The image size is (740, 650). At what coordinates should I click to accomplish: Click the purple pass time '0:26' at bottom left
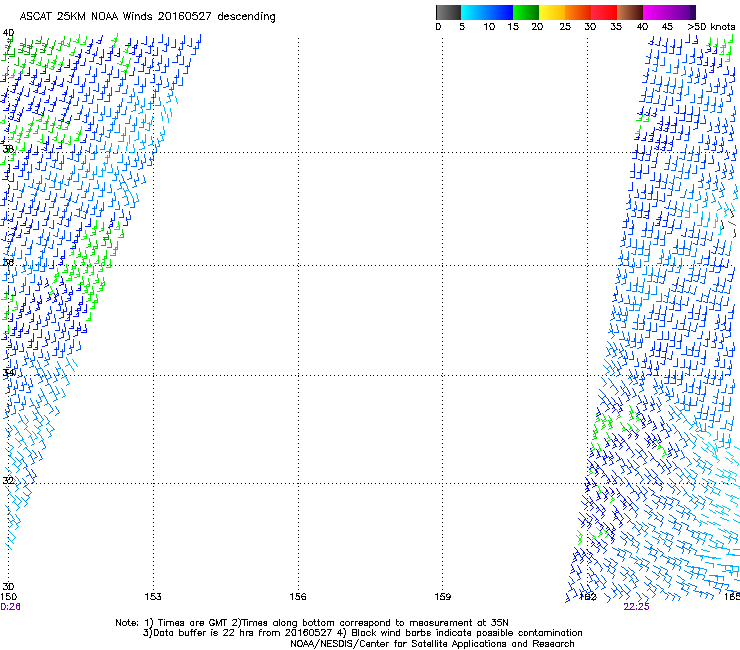10,607
